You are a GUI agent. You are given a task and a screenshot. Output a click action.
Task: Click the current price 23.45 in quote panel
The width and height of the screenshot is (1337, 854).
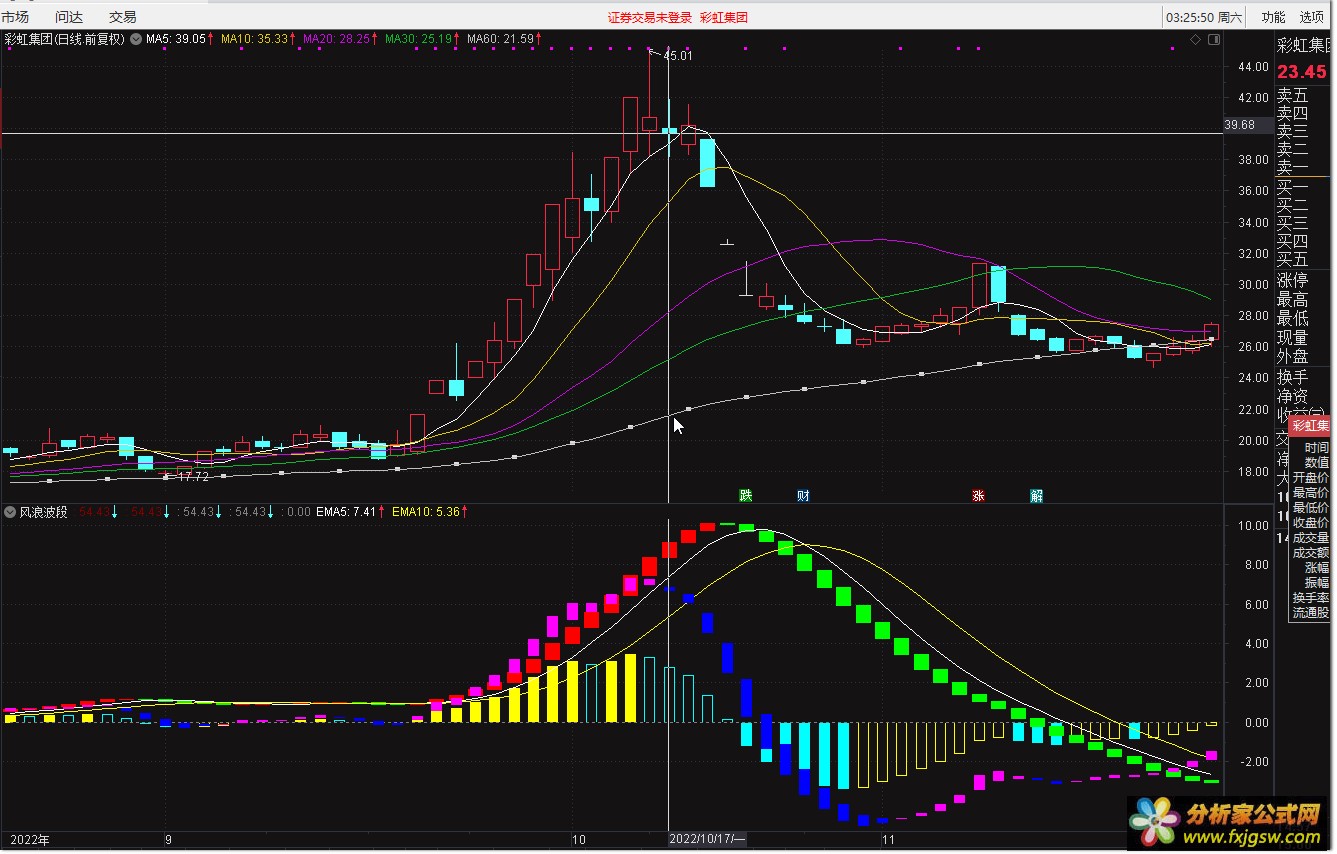(1302, 71)
